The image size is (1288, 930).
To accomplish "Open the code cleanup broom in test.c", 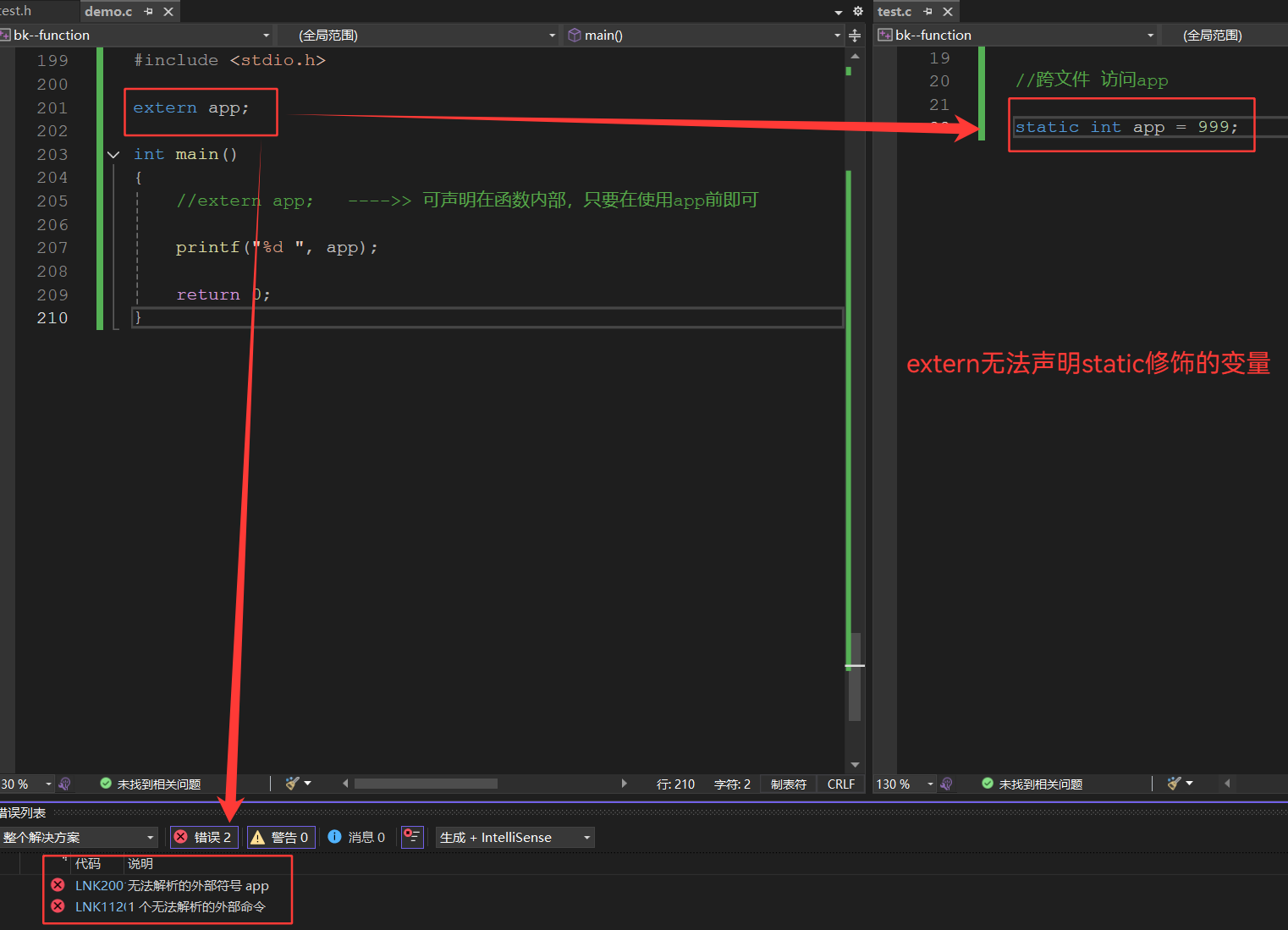I will point(1174,784).
